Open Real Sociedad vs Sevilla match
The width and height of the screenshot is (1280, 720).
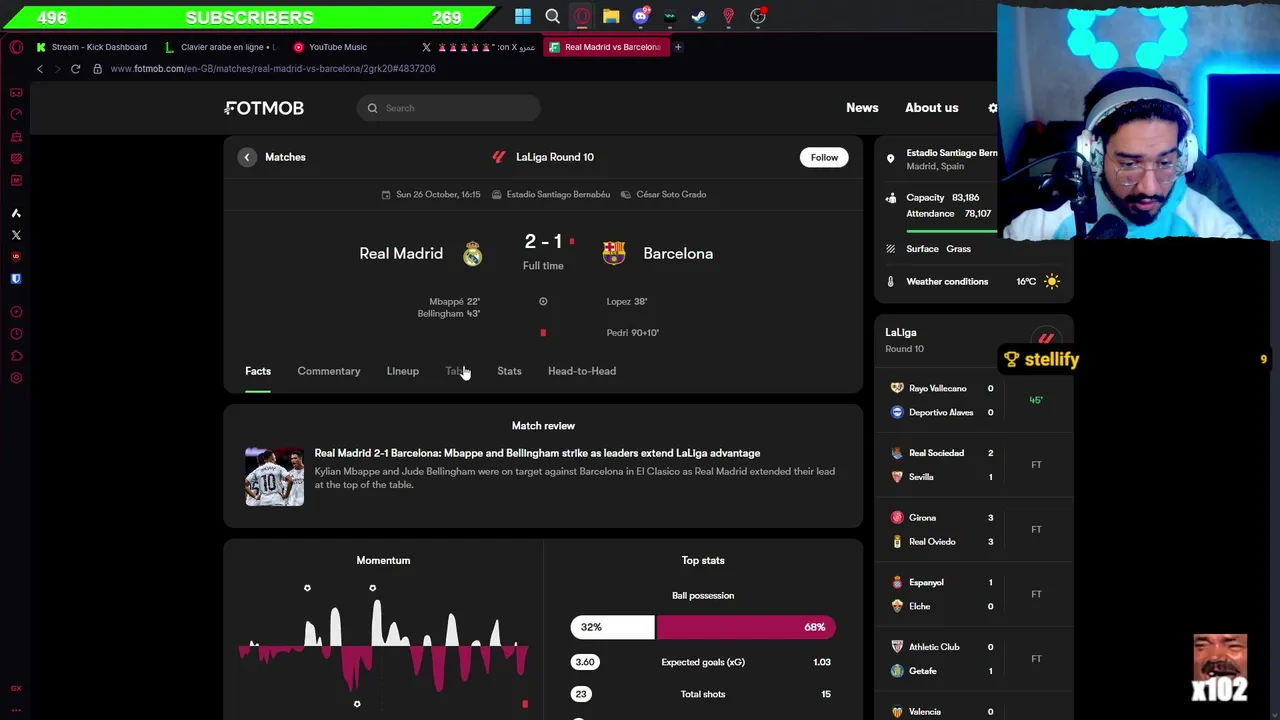(x=973, y=465)
